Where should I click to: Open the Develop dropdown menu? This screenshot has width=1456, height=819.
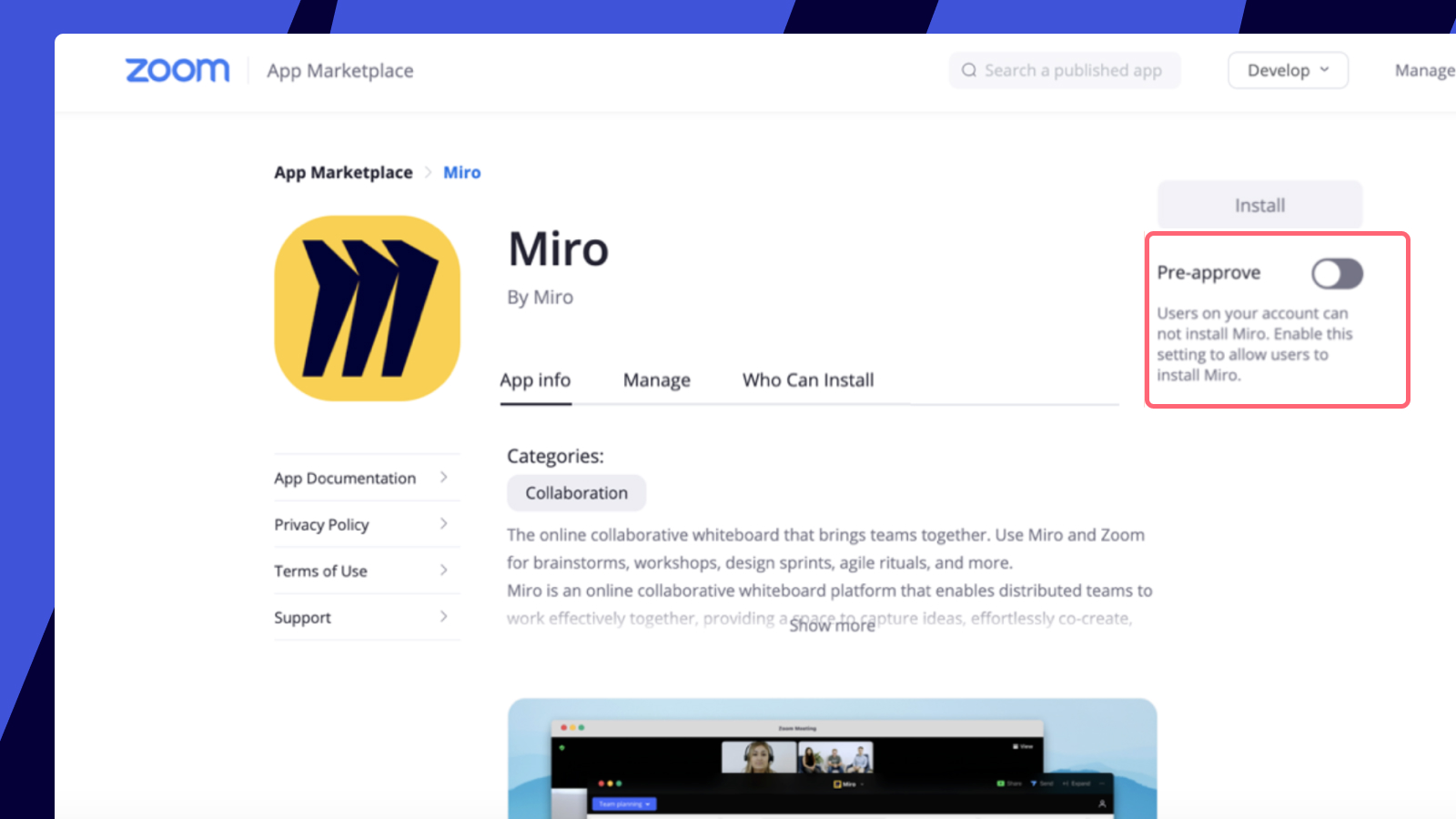pyautogui.click(x=1287, y=70)
